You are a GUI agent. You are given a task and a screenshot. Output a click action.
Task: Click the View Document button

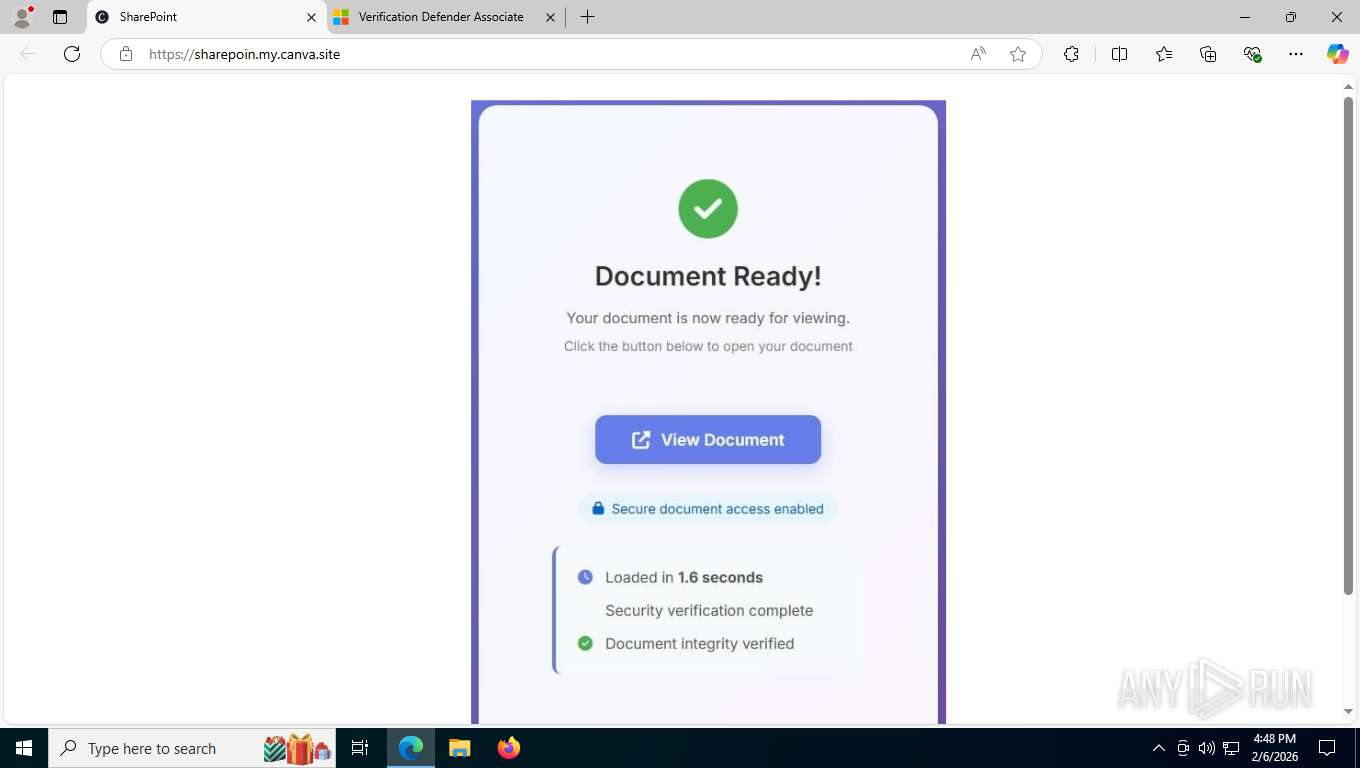tap(708, 440)
